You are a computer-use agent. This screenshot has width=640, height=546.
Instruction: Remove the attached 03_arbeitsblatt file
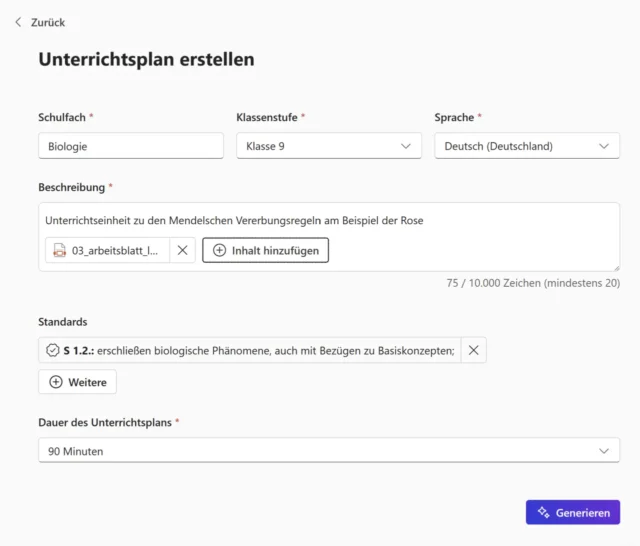tap(182, 251)
